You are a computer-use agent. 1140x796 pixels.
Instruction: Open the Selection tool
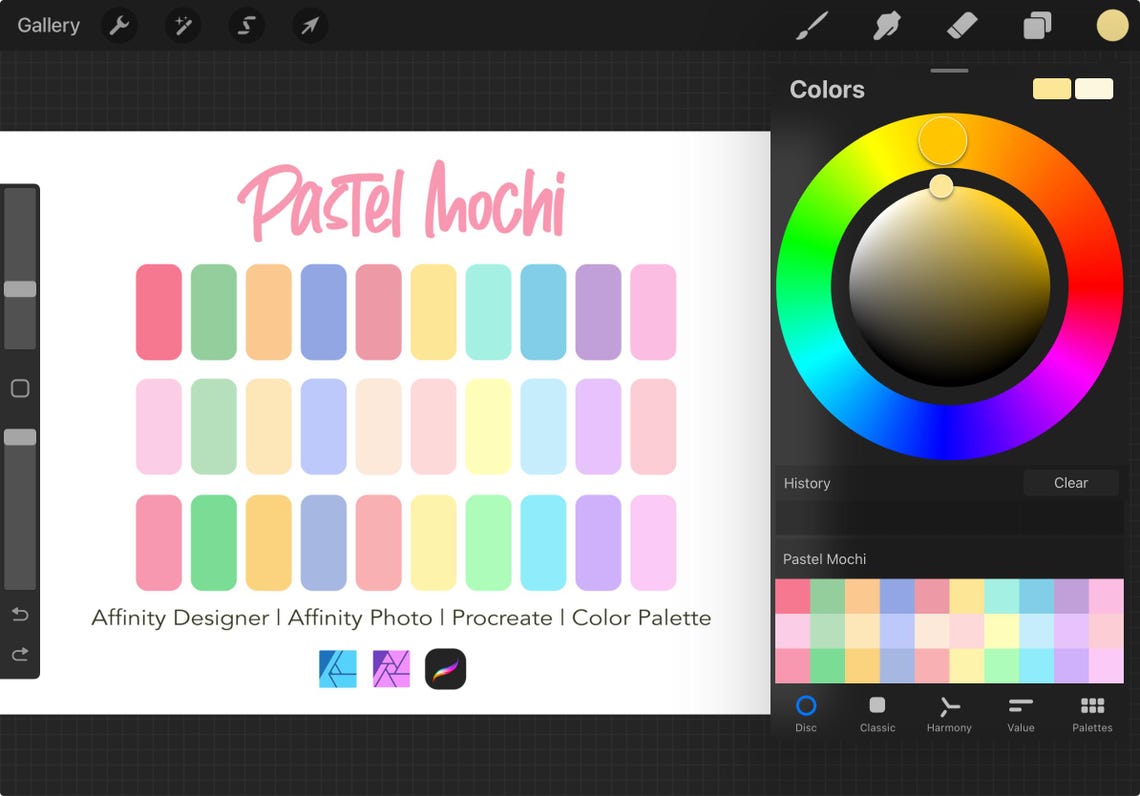click(x=246, y=25)
